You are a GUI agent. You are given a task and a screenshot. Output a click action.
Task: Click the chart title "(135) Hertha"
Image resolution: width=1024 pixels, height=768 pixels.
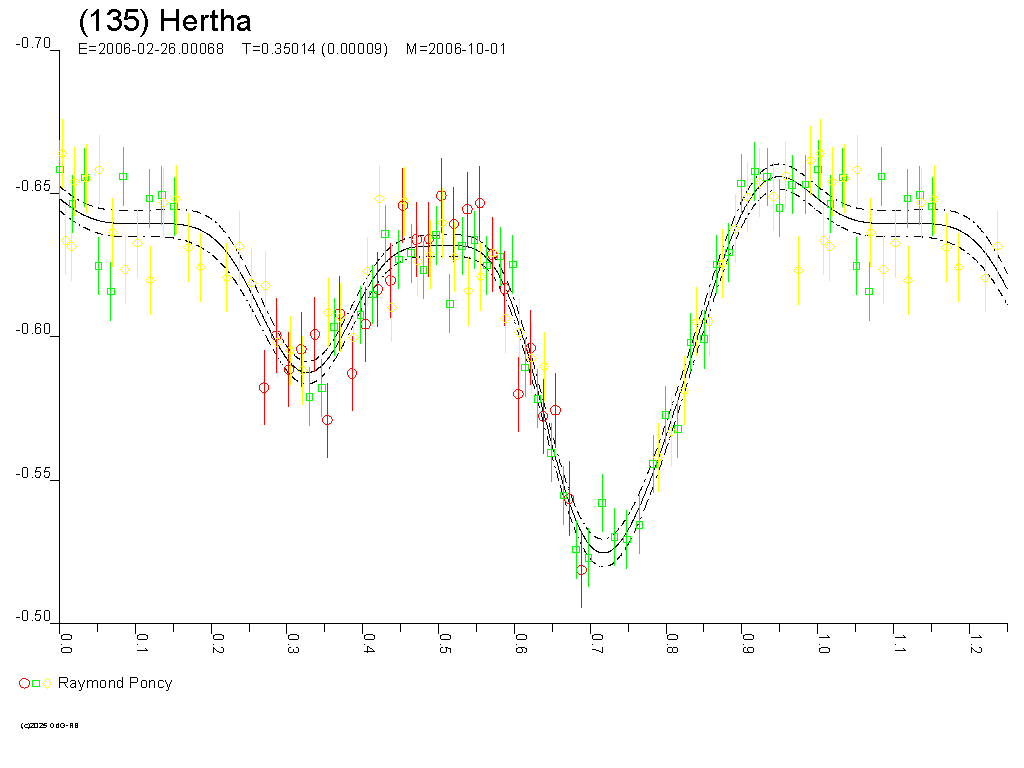[165, 21]
